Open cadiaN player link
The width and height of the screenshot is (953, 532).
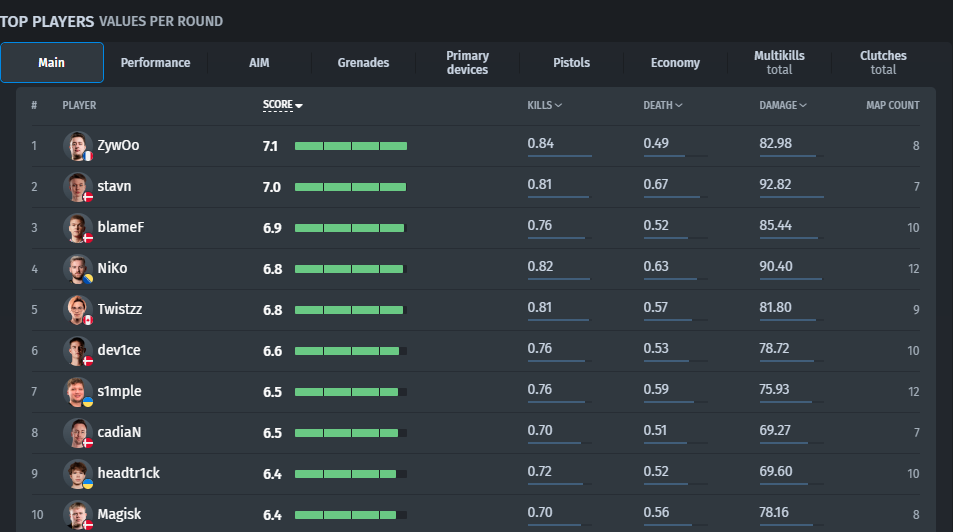click(x=119, y=432)
